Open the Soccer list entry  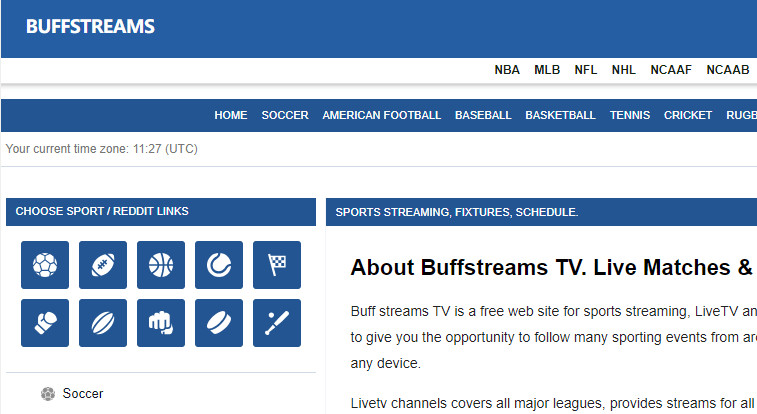point(83,394)
